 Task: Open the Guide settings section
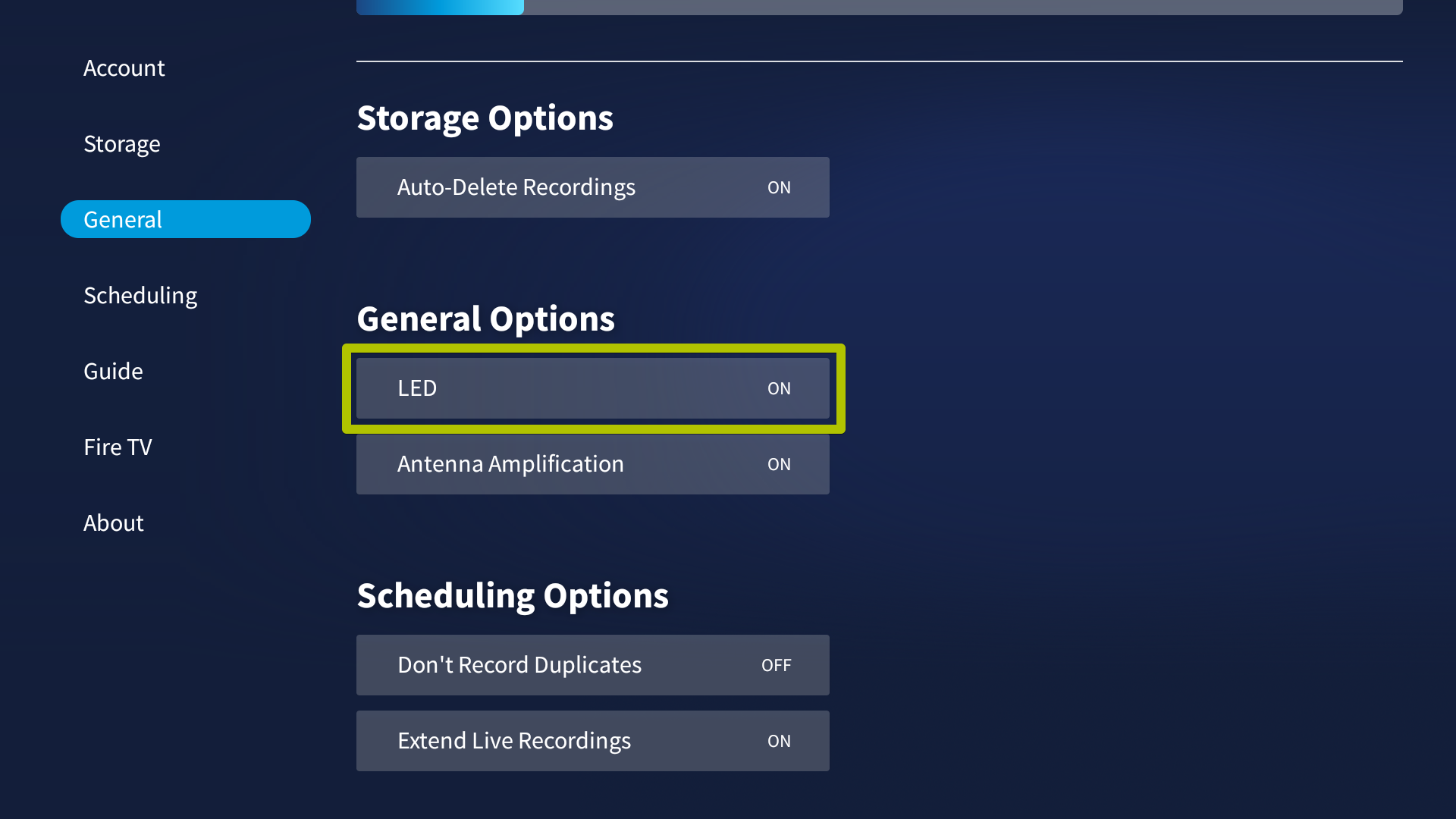(x=113, y=372)
